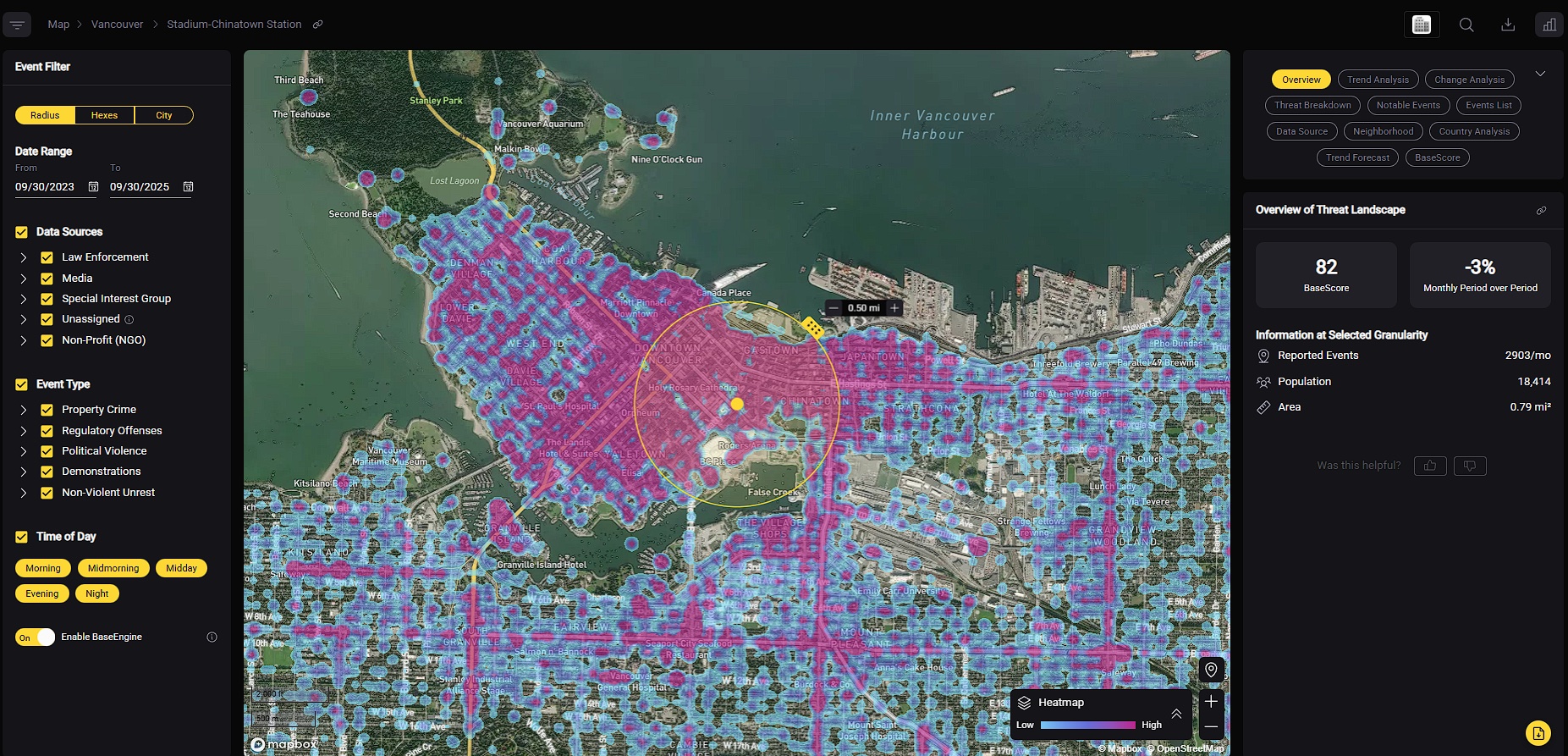Expand the Law Enforcement source row
1568x756 pixels.
[x=23, y=257]
